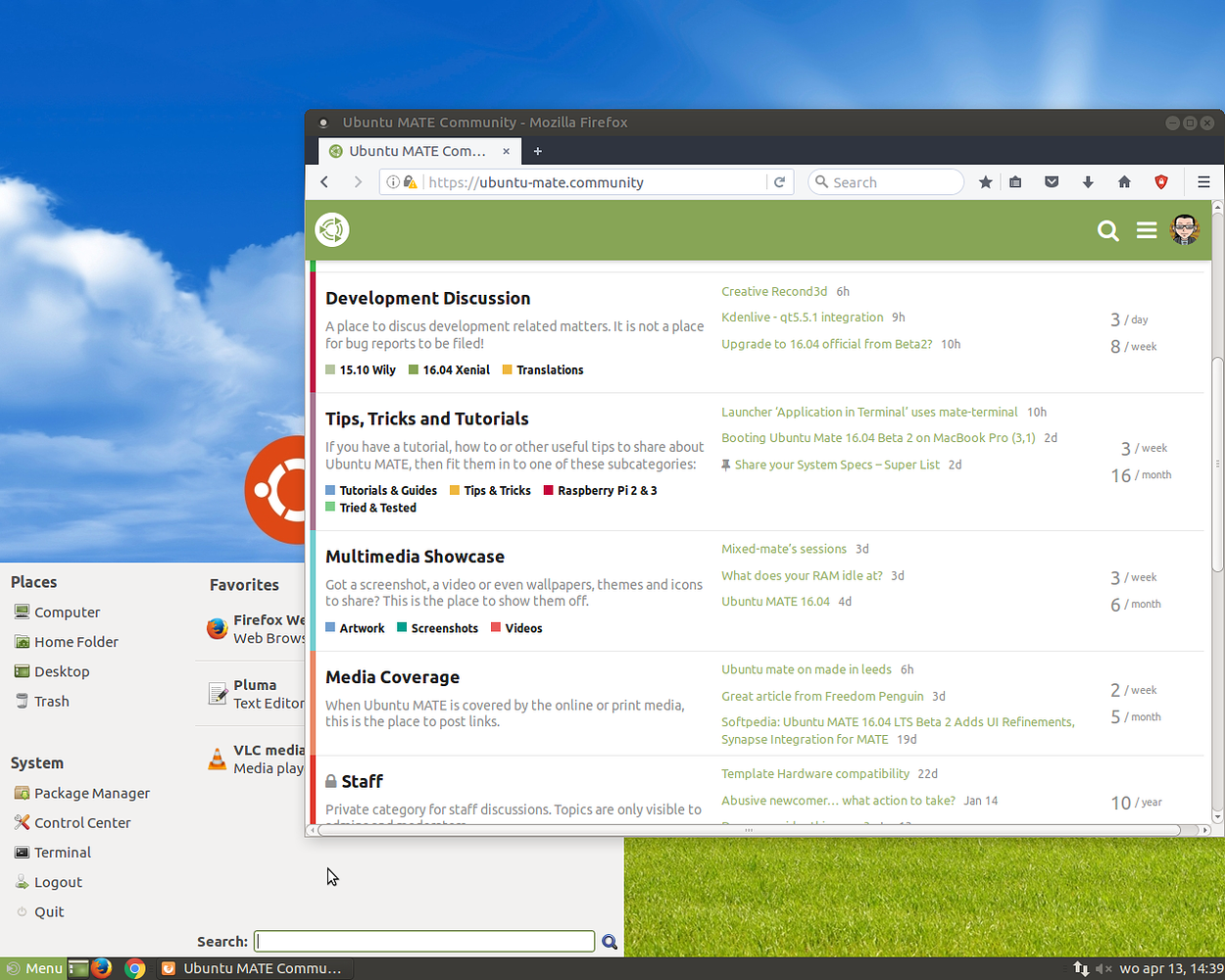
Task: Open topic "Kdenlive - qt5.5.1 integration"
Action: click(803, 318)
